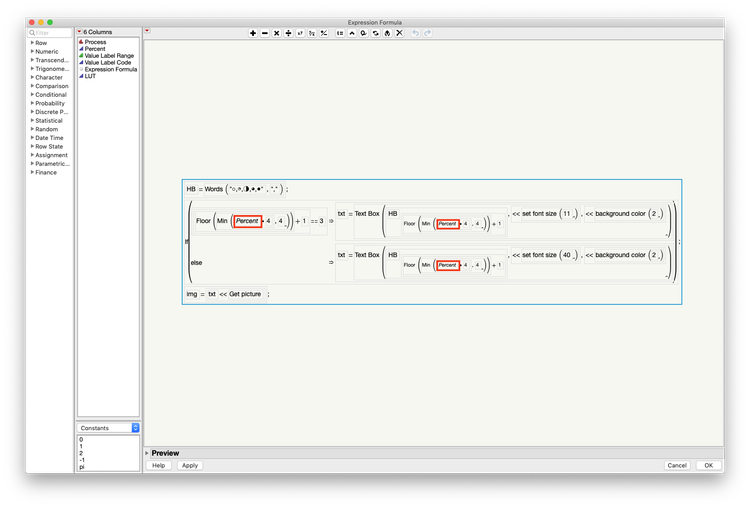Image resolution: width=750 pixels, height=507 pixels.
Task: Click the undo arrow icon
Action: coord(416,33)
